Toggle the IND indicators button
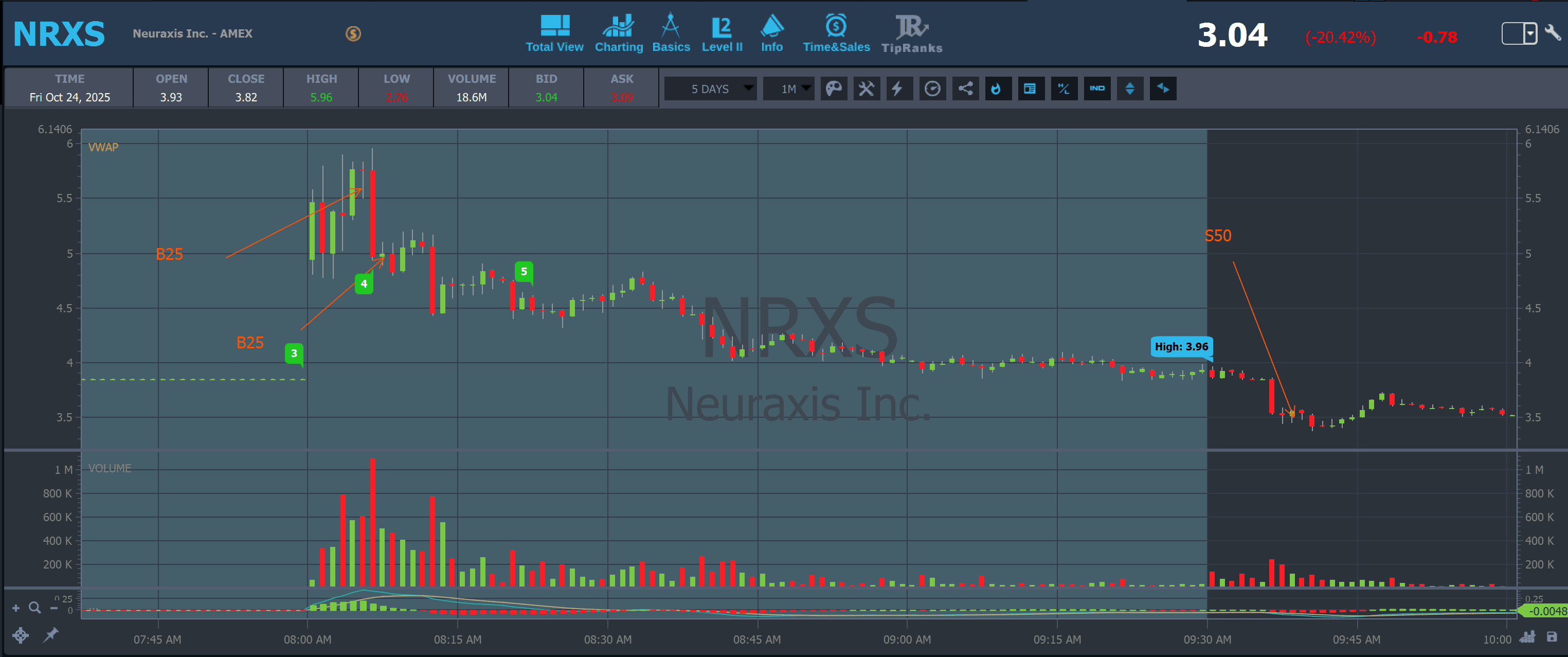The height and width of the screenshot is (657, 1568). point(1097,89)
